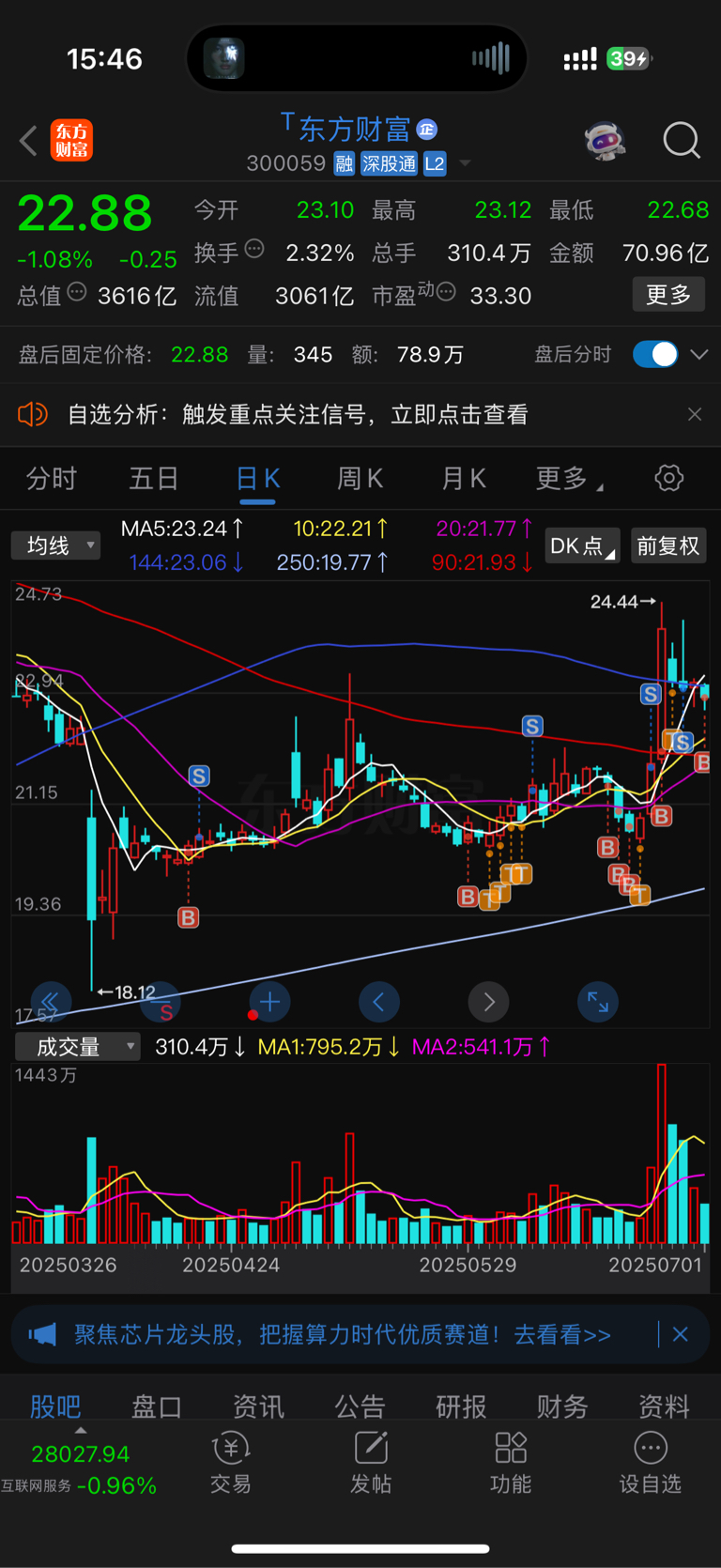Select the 月K tab

pyautogui.click(x=464, y=479)
